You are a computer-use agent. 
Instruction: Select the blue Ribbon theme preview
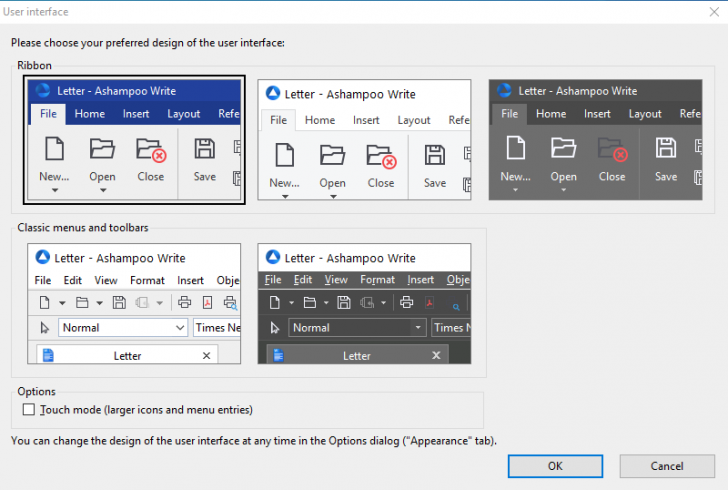click(x=135, y=140)
